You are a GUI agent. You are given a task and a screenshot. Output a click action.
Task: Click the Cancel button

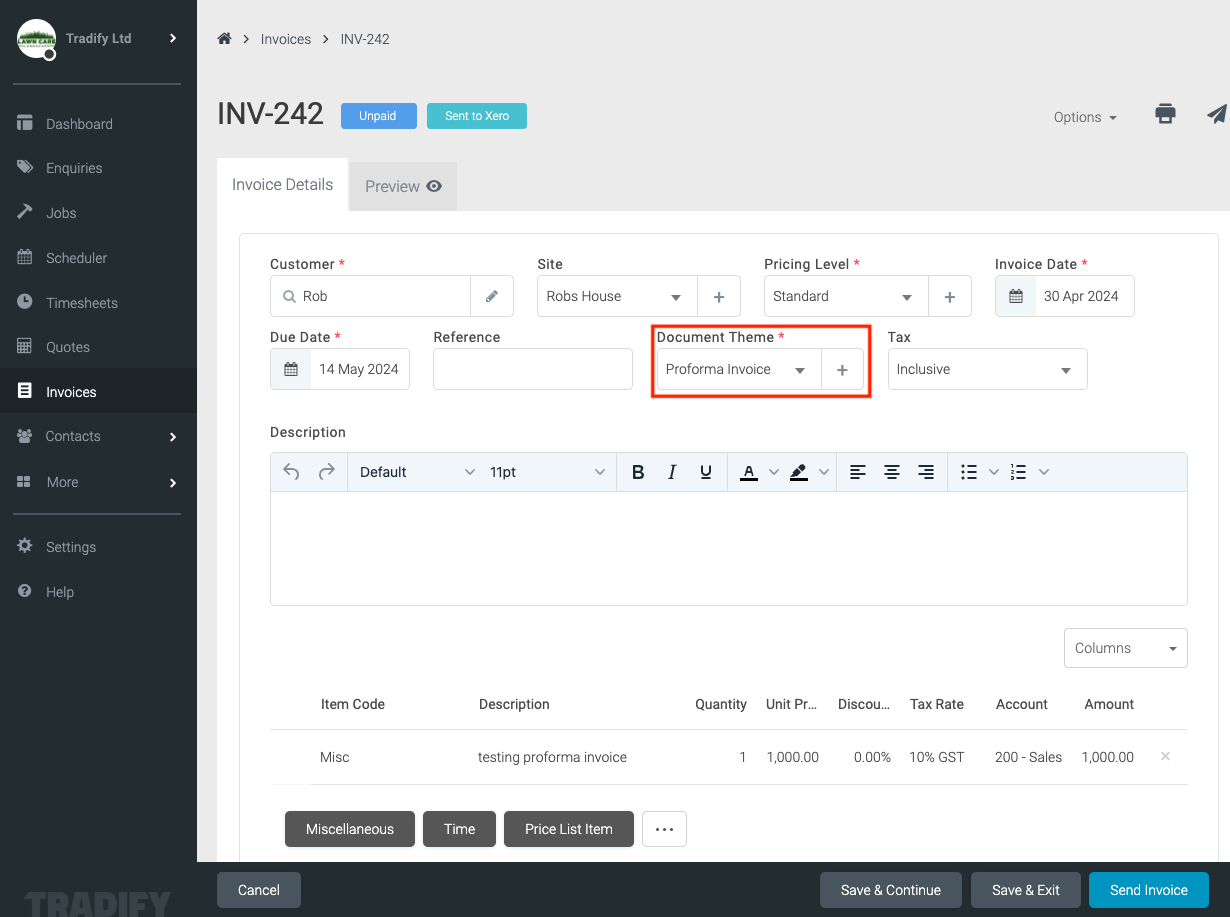click(259, 890)
